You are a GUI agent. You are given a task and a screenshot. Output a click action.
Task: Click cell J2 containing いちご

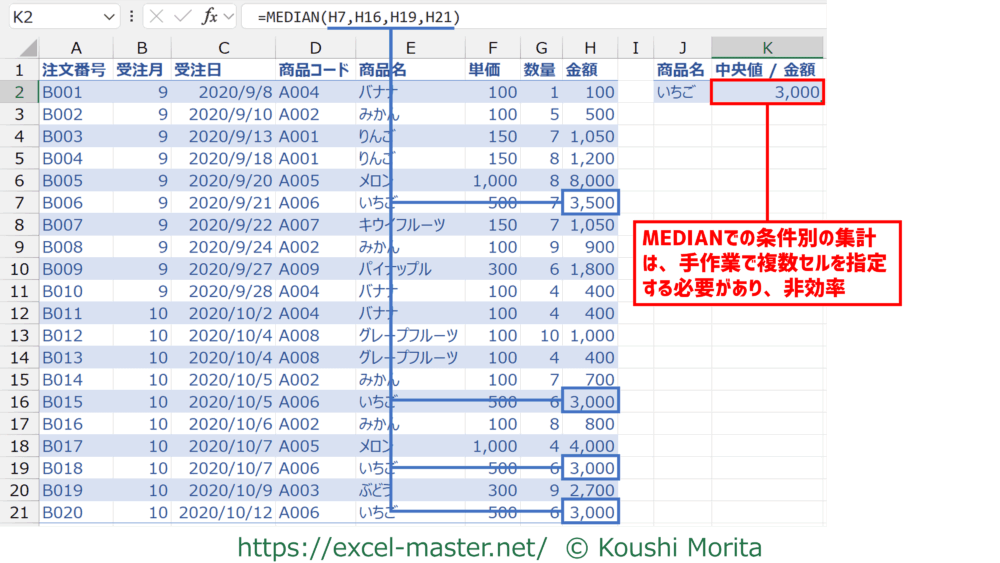coord(681,92)
